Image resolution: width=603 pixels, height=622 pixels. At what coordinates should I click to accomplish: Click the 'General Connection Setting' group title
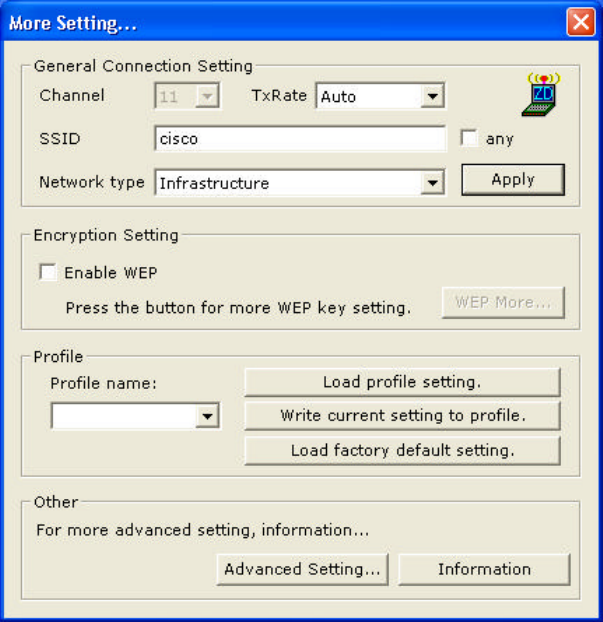(143, 66)
